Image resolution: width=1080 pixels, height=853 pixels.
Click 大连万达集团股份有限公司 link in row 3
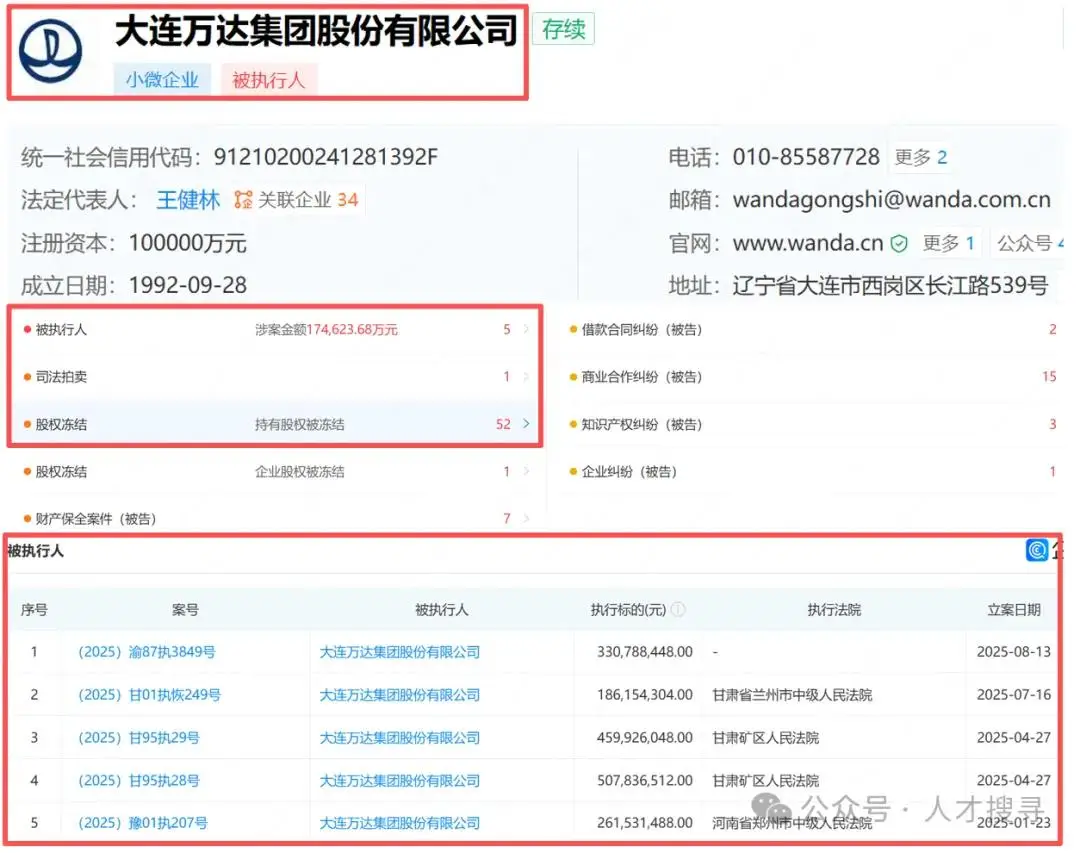(399, 737)
